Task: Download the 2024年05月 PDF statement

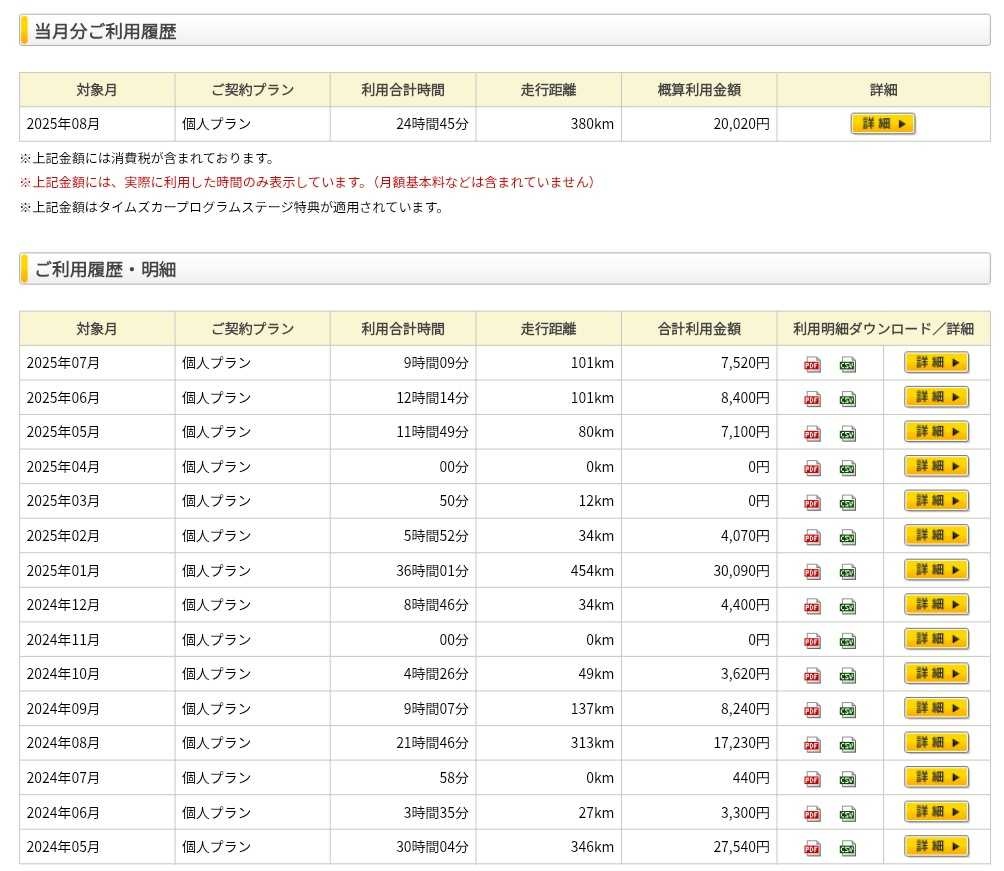Action: 812,849
